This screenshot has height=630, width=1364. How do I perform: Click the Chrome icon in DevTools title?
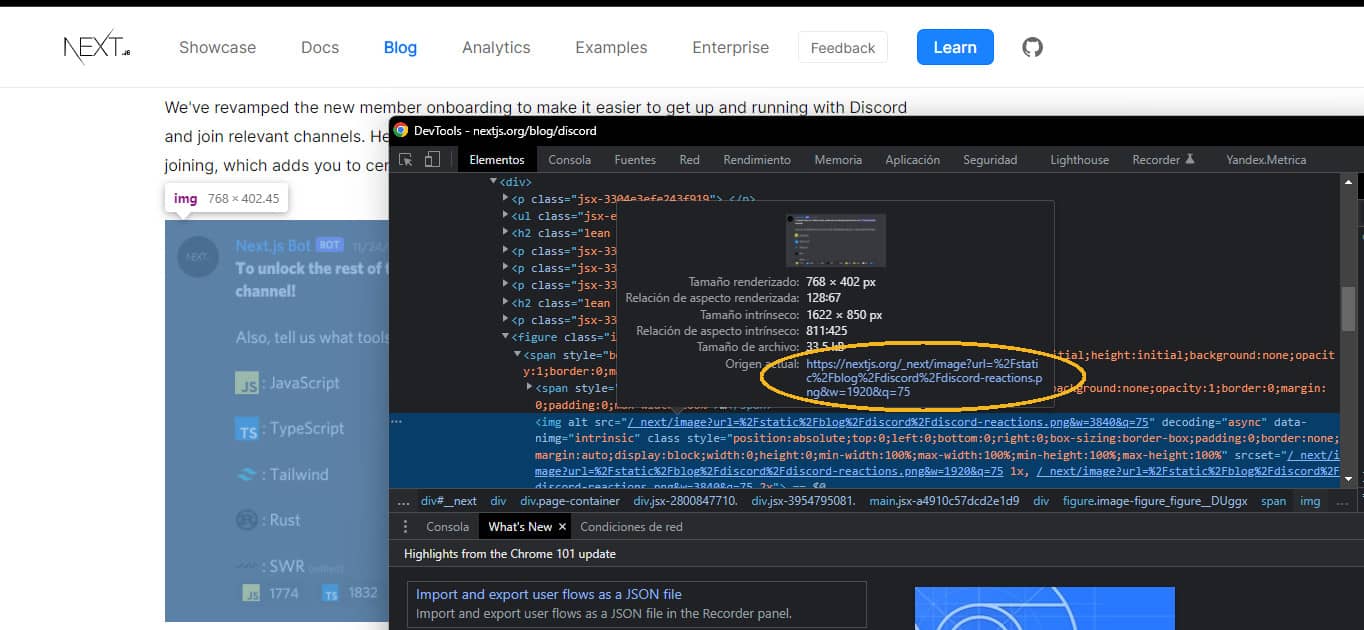click(400, 130)
